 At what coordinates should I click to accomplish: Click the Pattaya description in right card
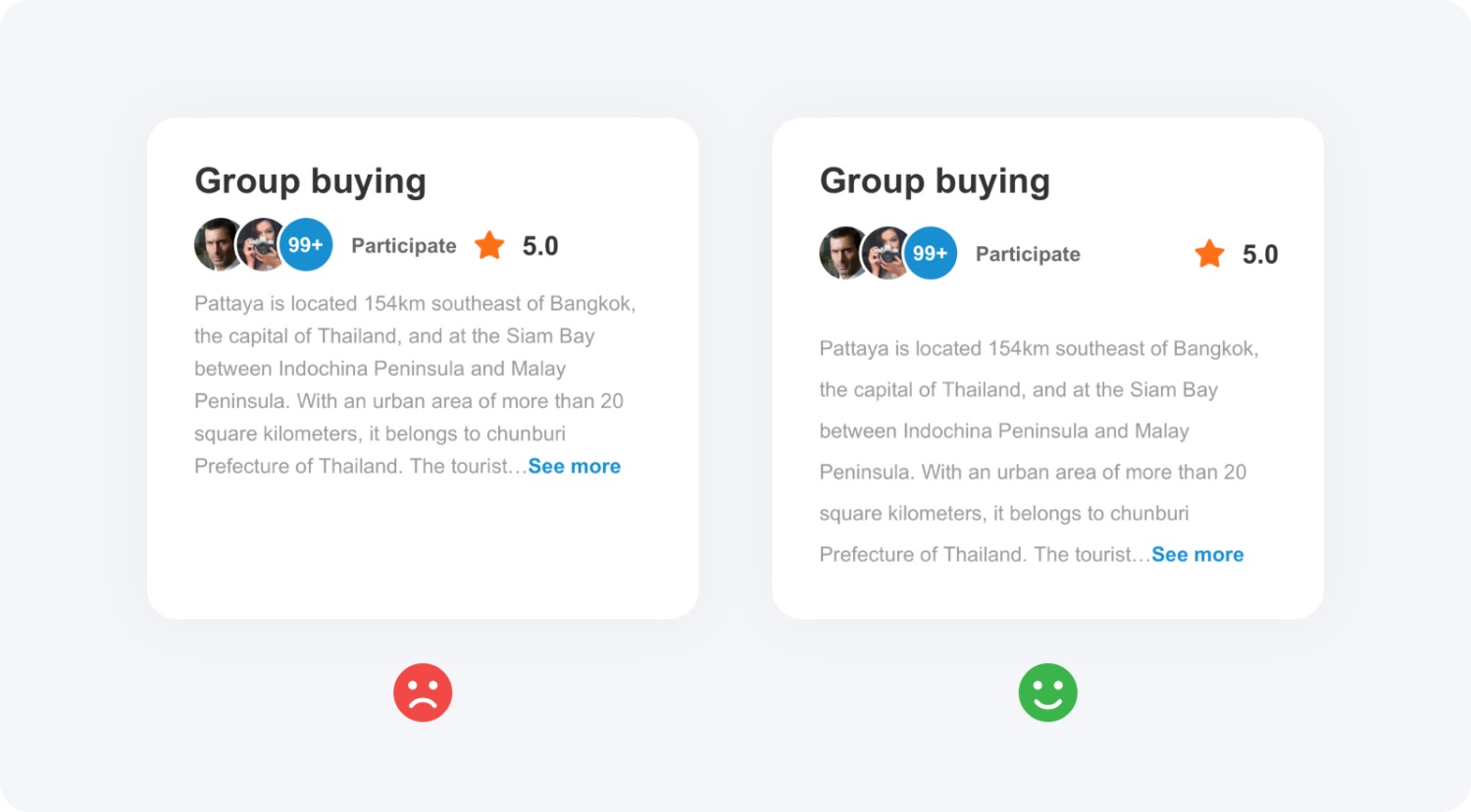pos(1033,451)
